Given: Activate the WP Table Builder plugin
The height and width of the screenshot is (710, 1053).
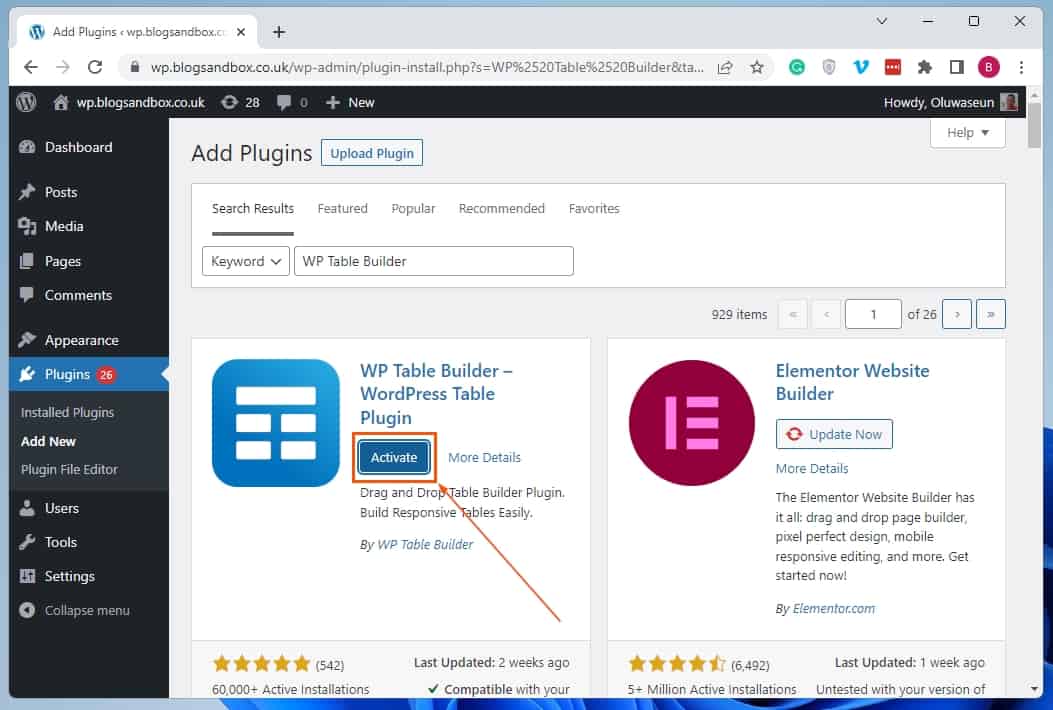Looking at the screenshot, I should coord(394,457).
